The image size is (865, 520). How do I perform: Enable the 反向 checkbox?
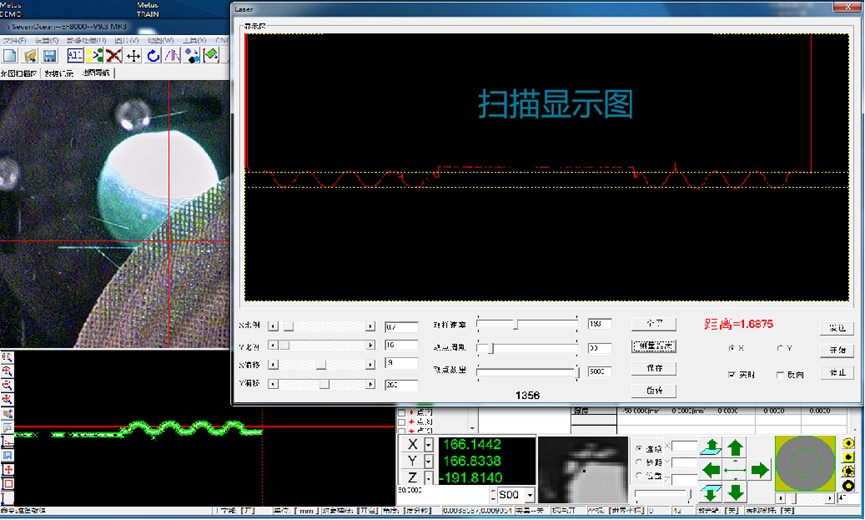tap(780, 374)
